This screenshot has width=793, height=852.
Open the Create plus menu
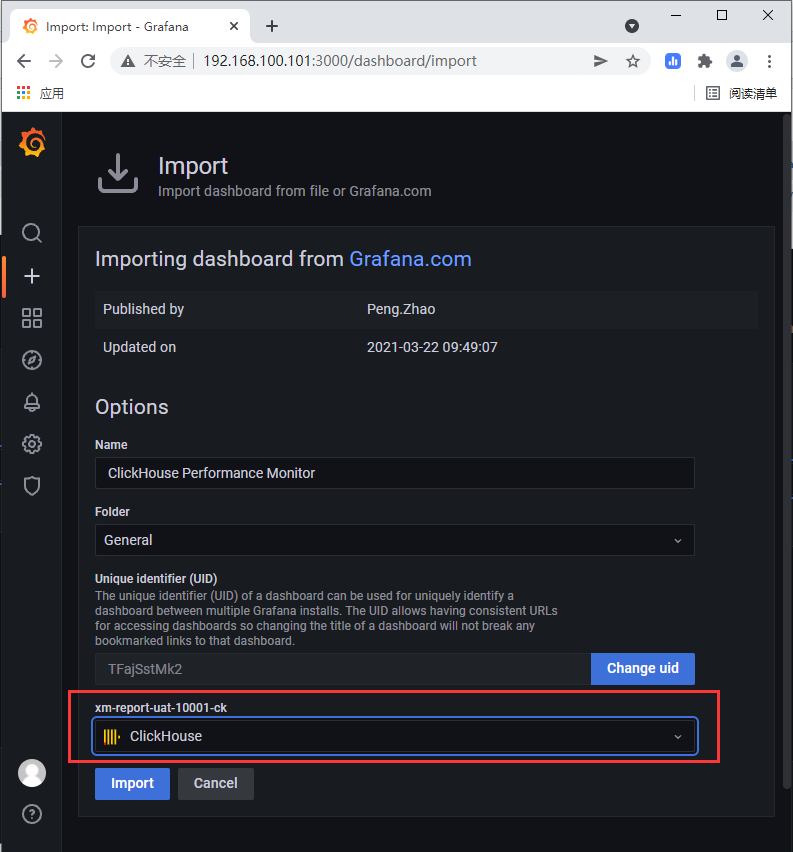pos(32,276)
